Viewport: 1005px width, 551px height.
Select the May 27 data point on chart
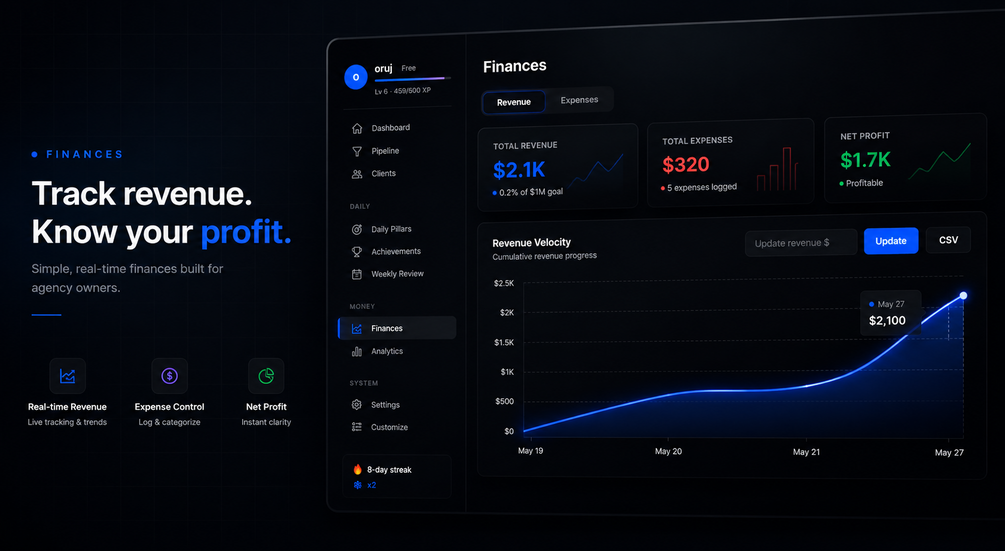point(963,295)
